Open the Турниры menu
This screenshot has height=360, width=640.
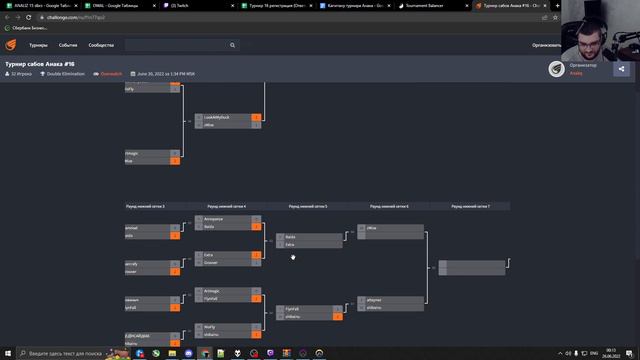(x=38, y=45)
